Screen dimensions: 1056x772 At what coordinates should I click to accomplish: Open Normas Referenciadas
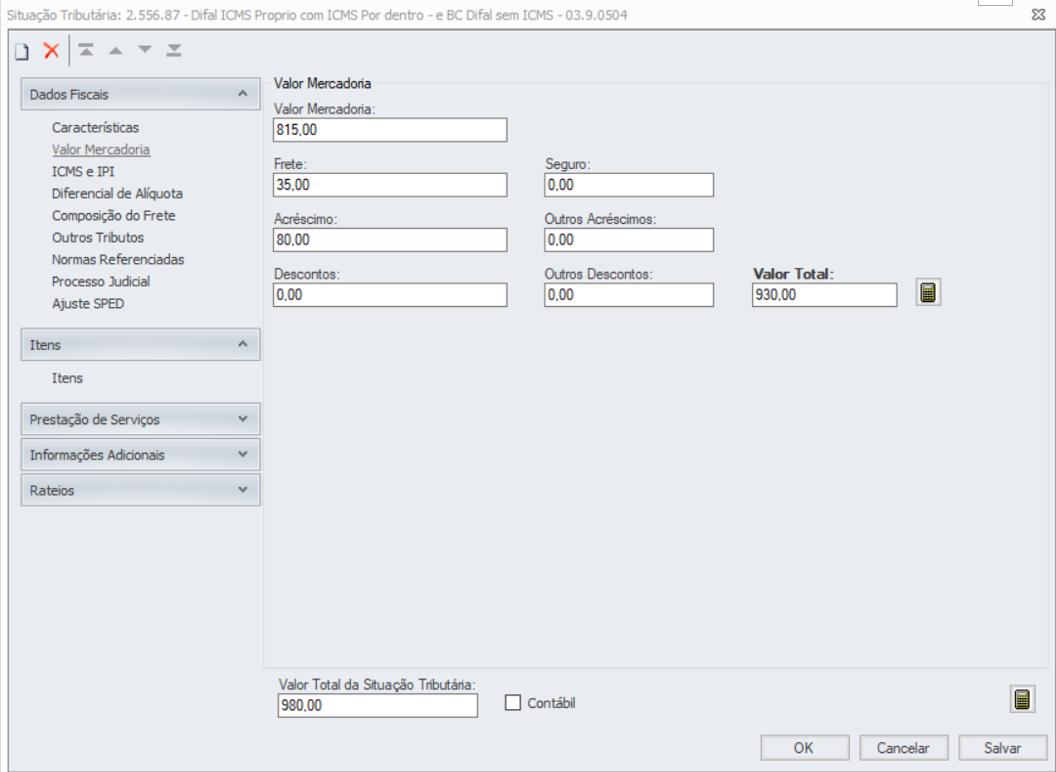tap(118, 259)
